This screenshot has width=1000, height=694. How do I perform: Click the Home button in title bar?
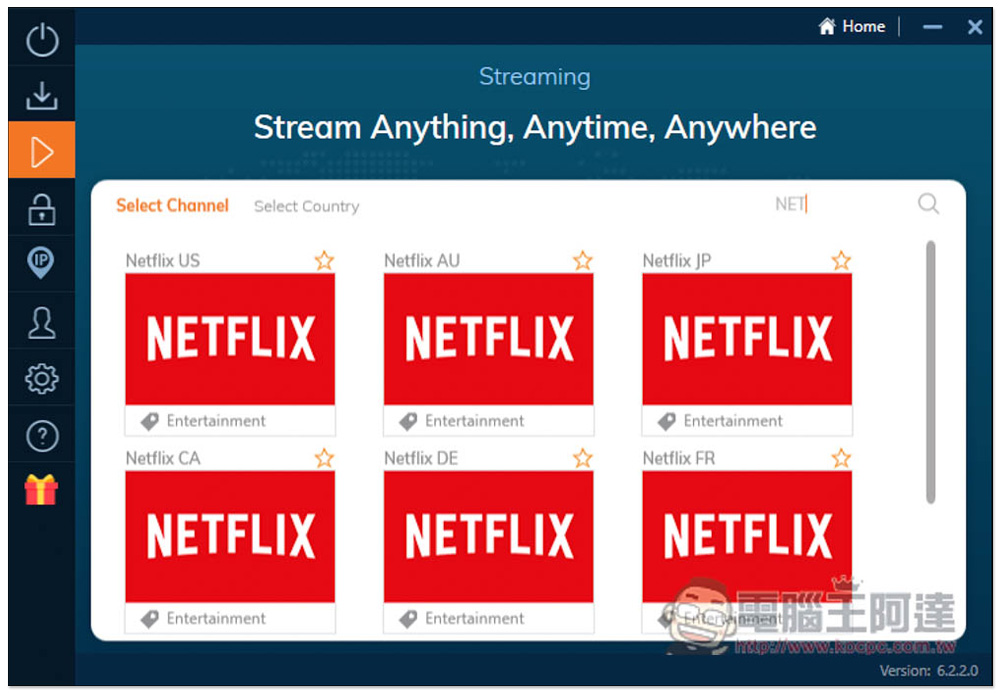(x=852, y=26)
